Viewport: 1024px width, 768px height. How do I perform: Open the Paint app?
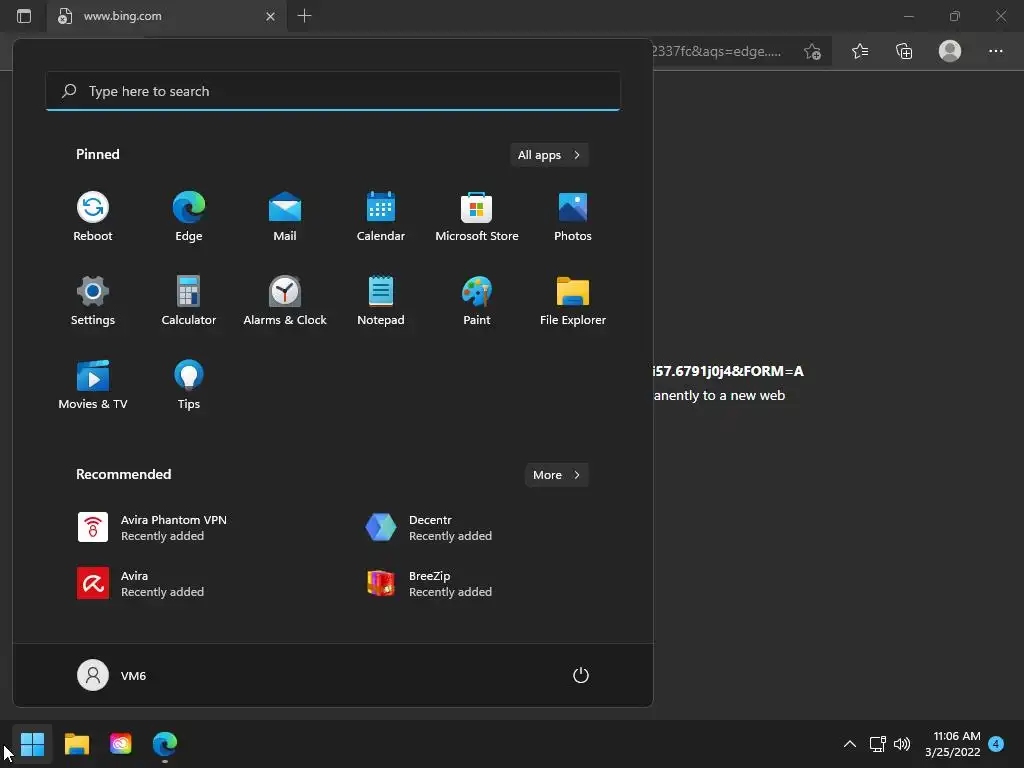477,301
